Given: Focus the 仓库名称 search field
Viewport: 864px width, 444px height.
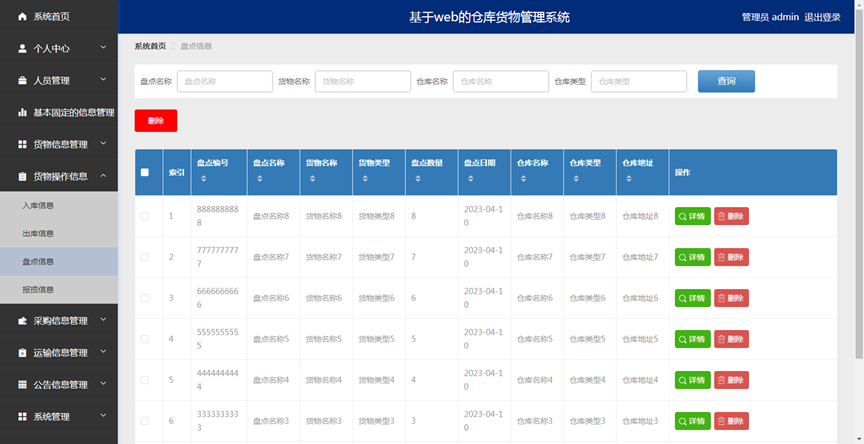Looking at the screenshot, I should (501, 82).
